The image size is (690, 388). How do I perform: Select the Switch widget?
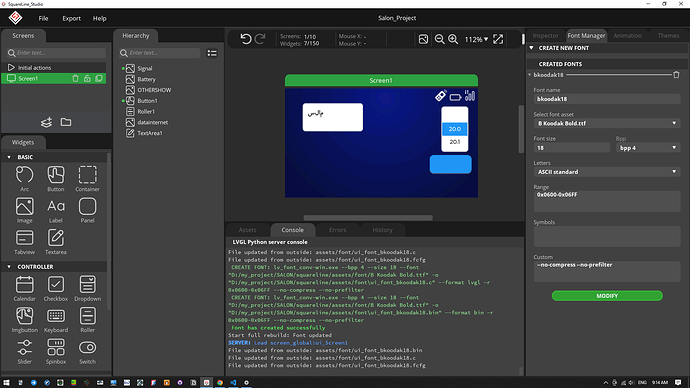[x=87, y=351]
